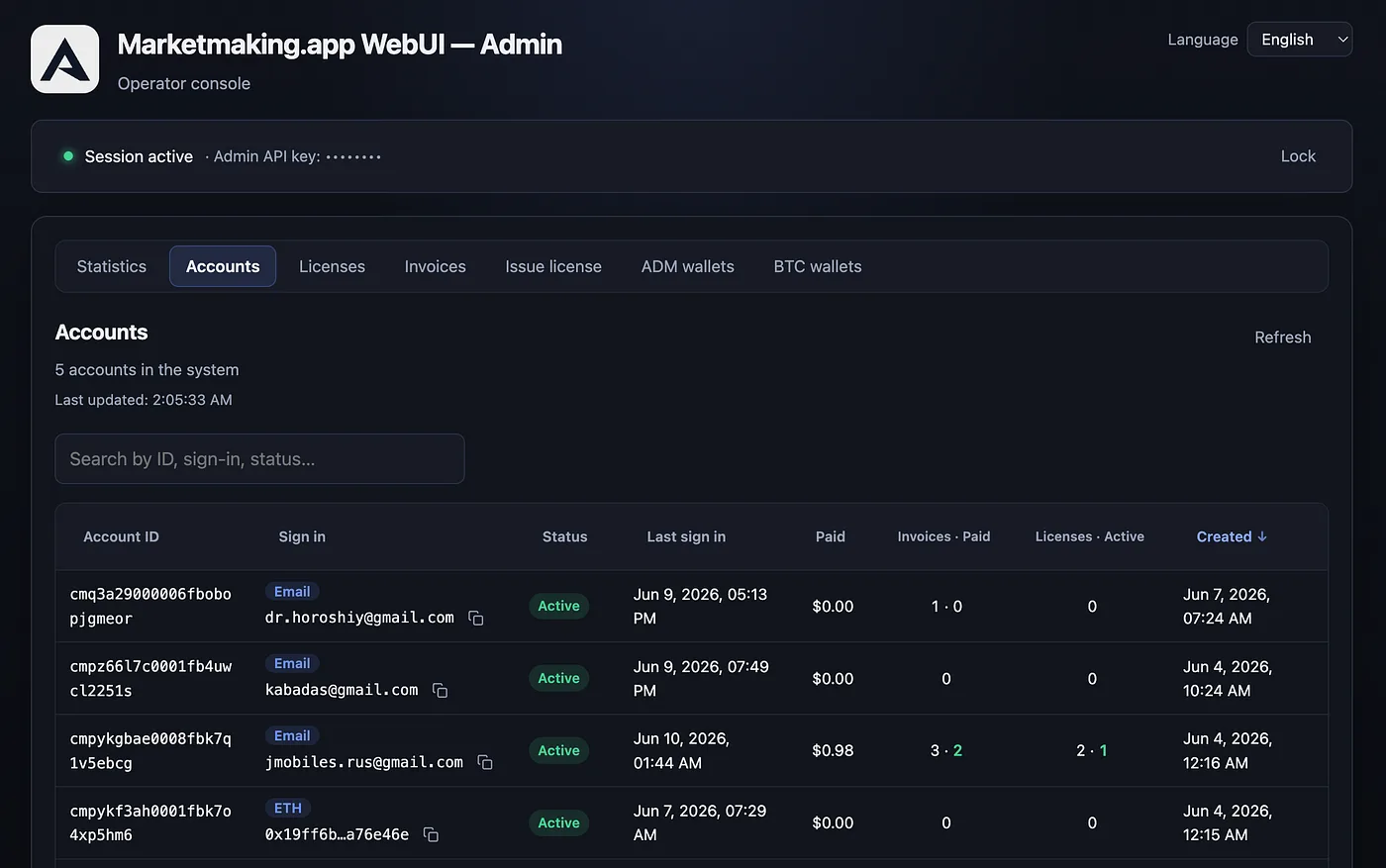Click created date Jun 4, 2026, 12:15 AM
The image size is (1386, 868).
(1228, 822)
